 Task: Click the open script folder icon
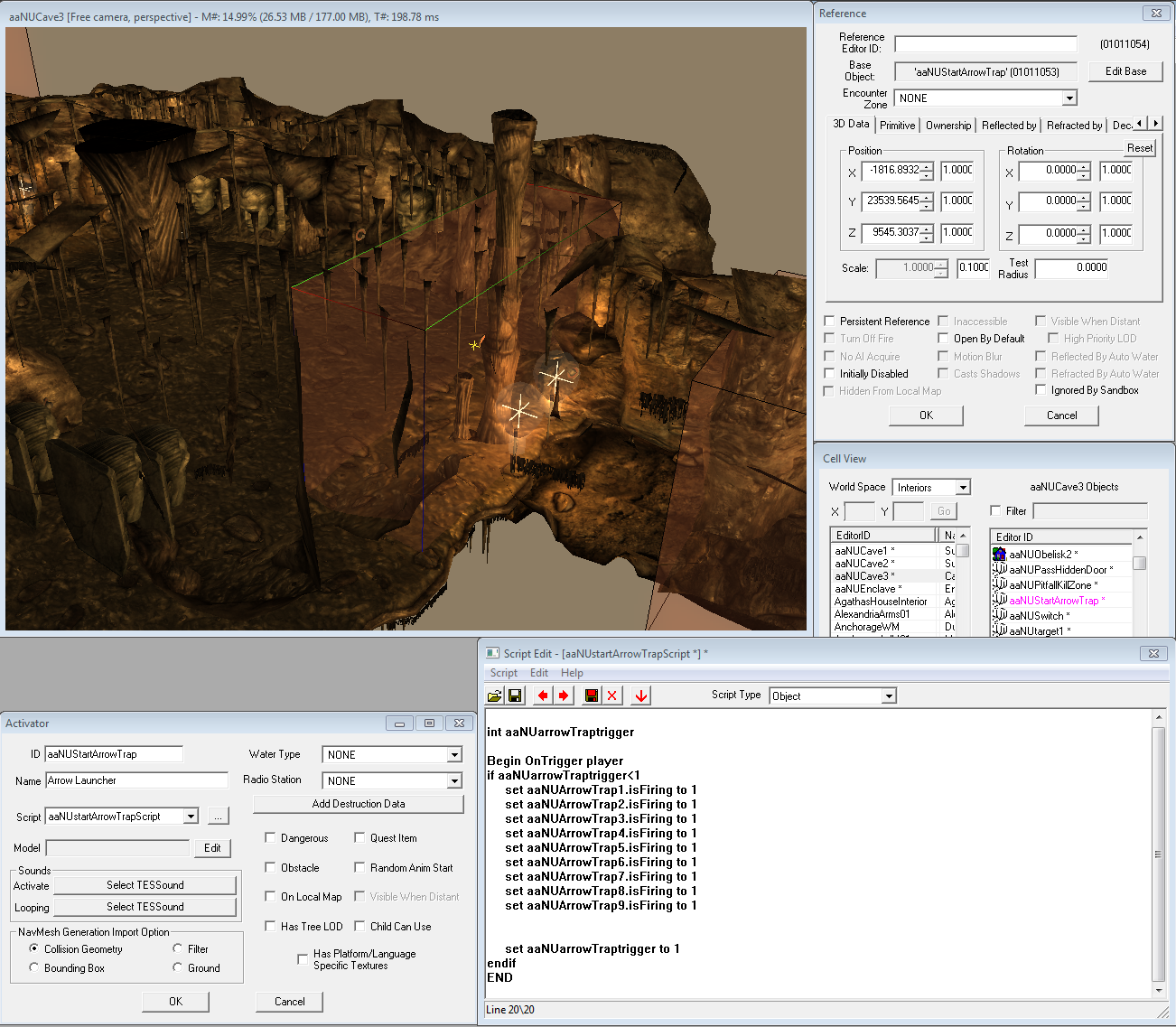point(494,696)
